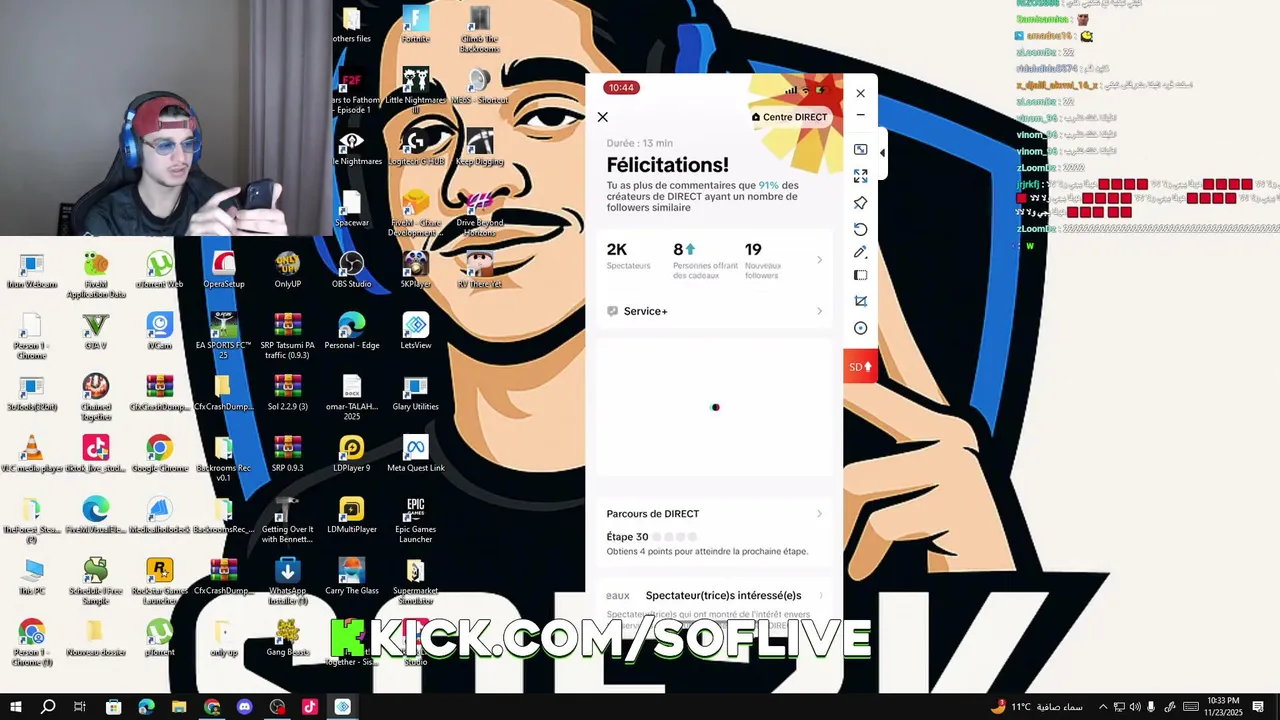Image resolution: width=1280 pixels, height=720 pixels.
Task: Open taskbar Search magnifier
Action: tap(48, 707)
